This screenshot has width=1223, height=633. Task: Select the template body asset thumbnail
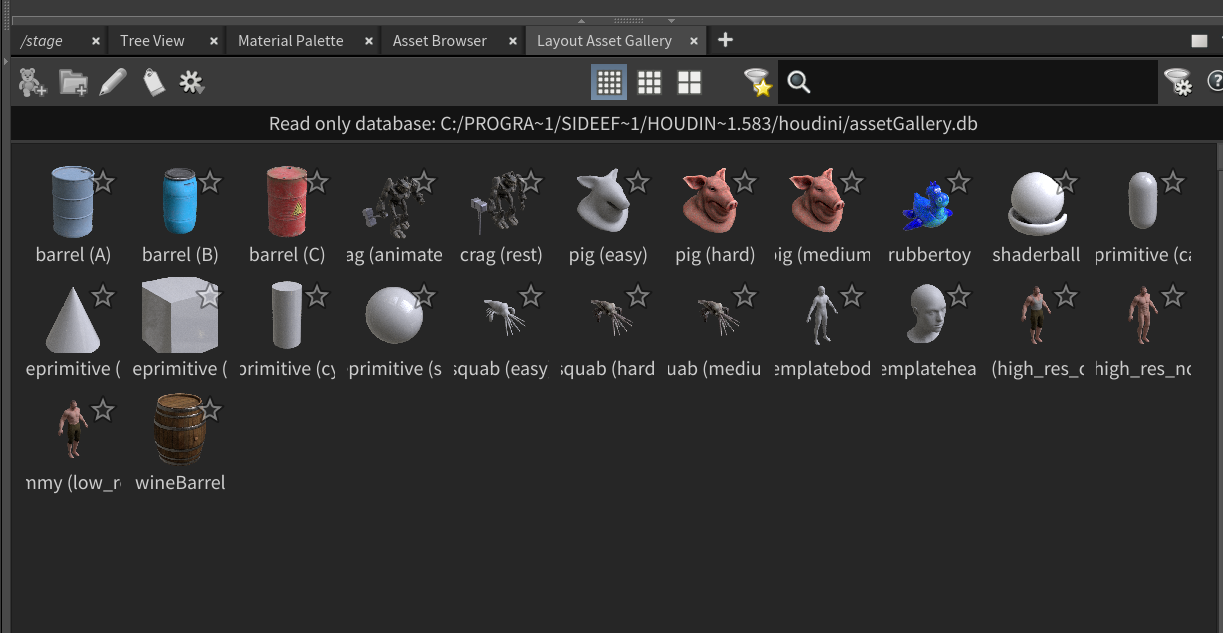[821, 315]
